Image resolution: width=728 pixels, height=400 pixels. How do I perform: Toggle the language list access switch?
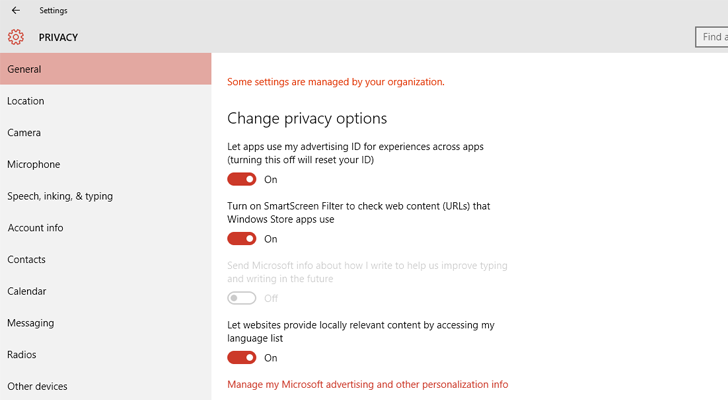(241, 357)
